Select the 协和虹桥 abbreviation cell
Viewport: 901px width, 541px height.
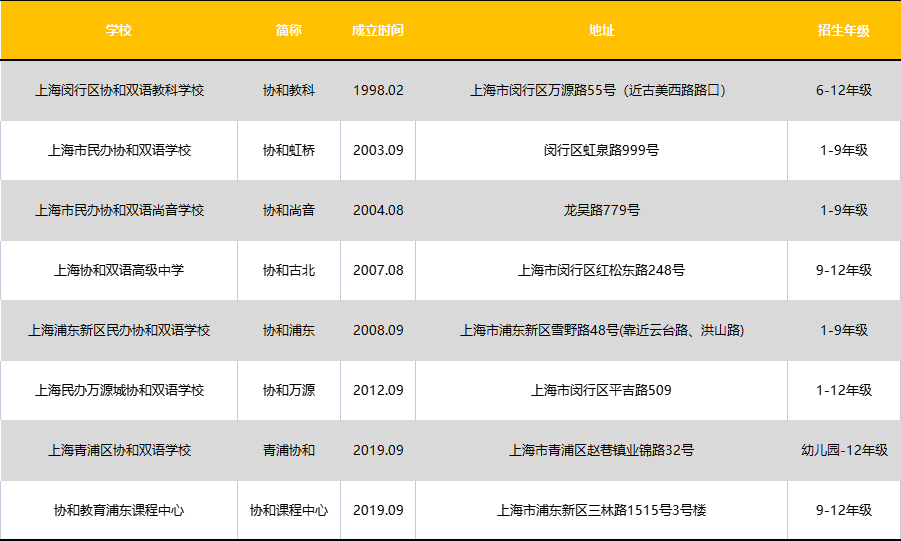click(x=288, y=150)
